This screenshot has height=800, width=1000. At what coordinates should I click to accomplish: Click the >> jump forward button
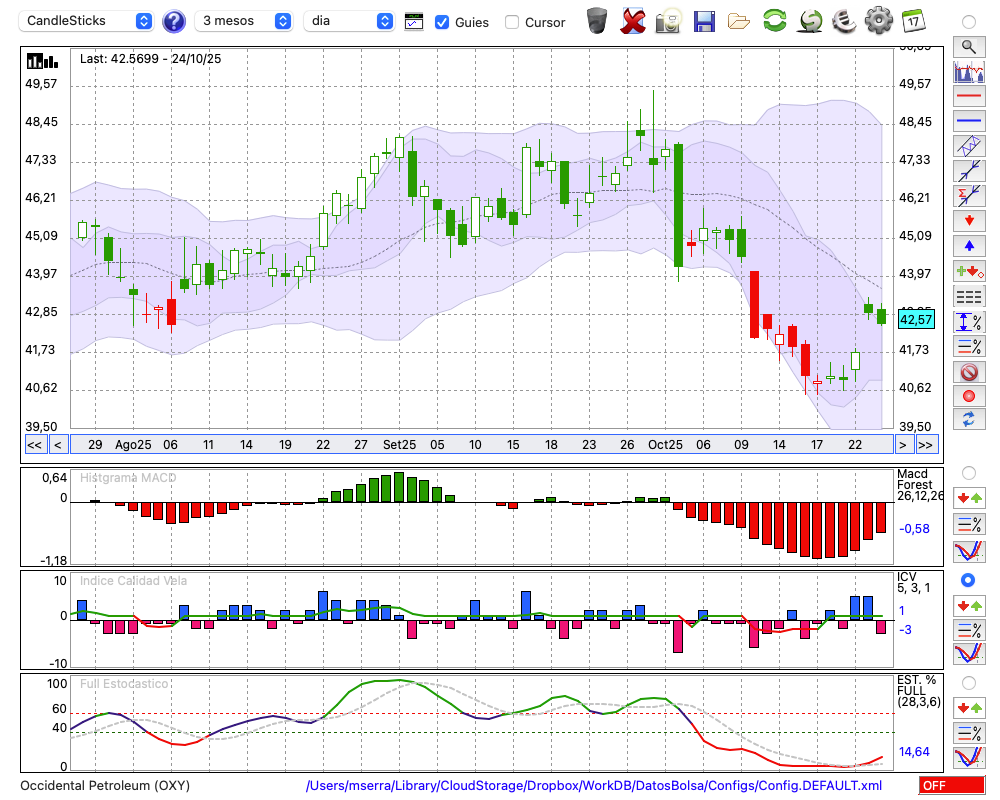[925, 445]
